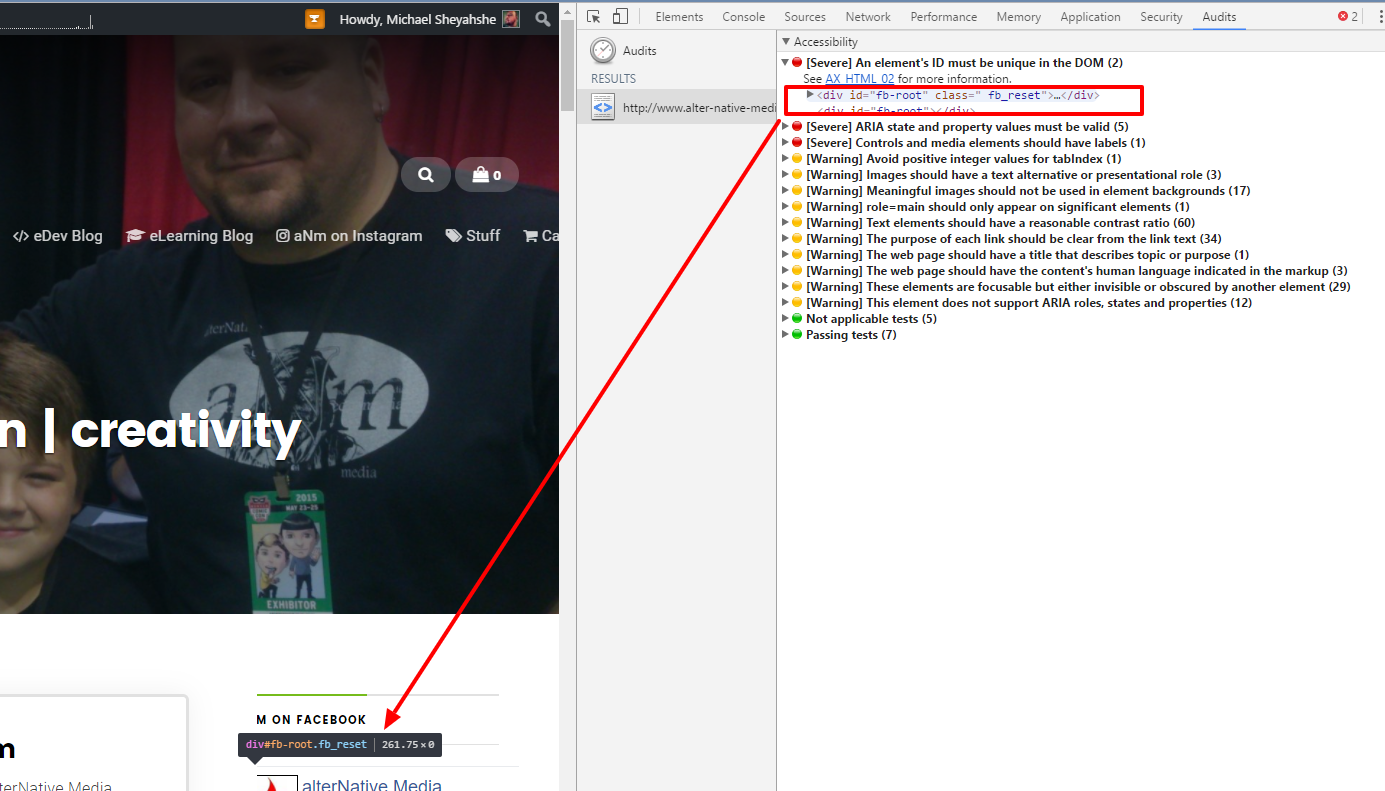
Task: Expand Passing tests
Action: 786,335
